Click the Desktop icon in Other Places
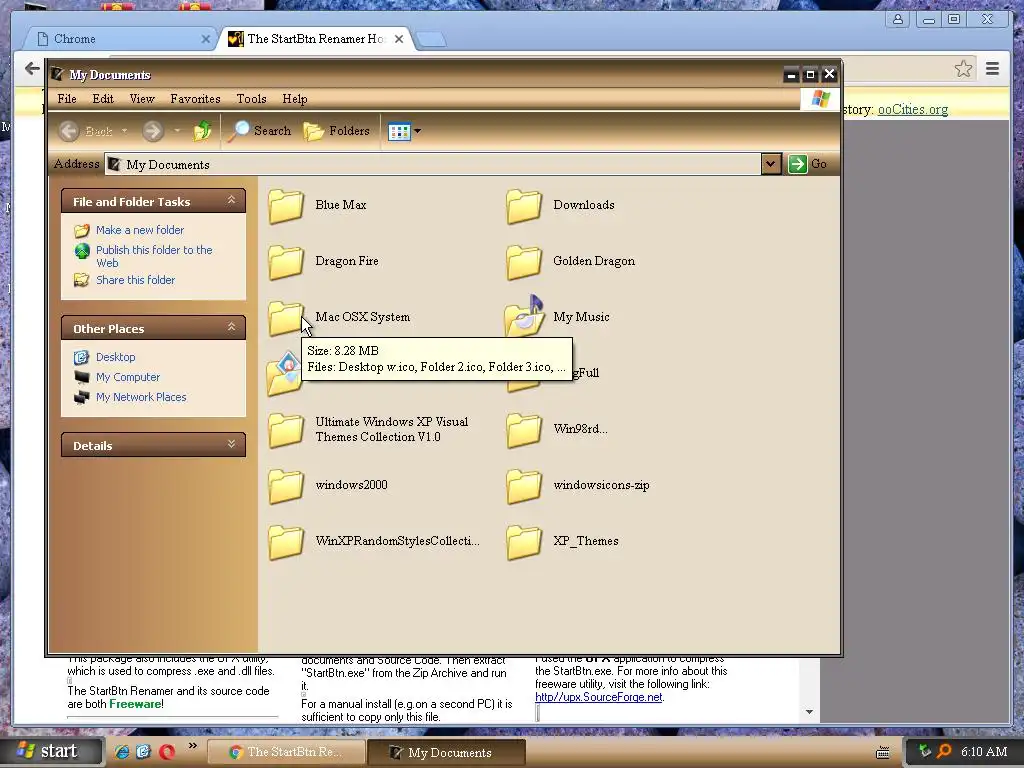The width and height of the screenshot is (1024, 768). click(x=82, y=357)
